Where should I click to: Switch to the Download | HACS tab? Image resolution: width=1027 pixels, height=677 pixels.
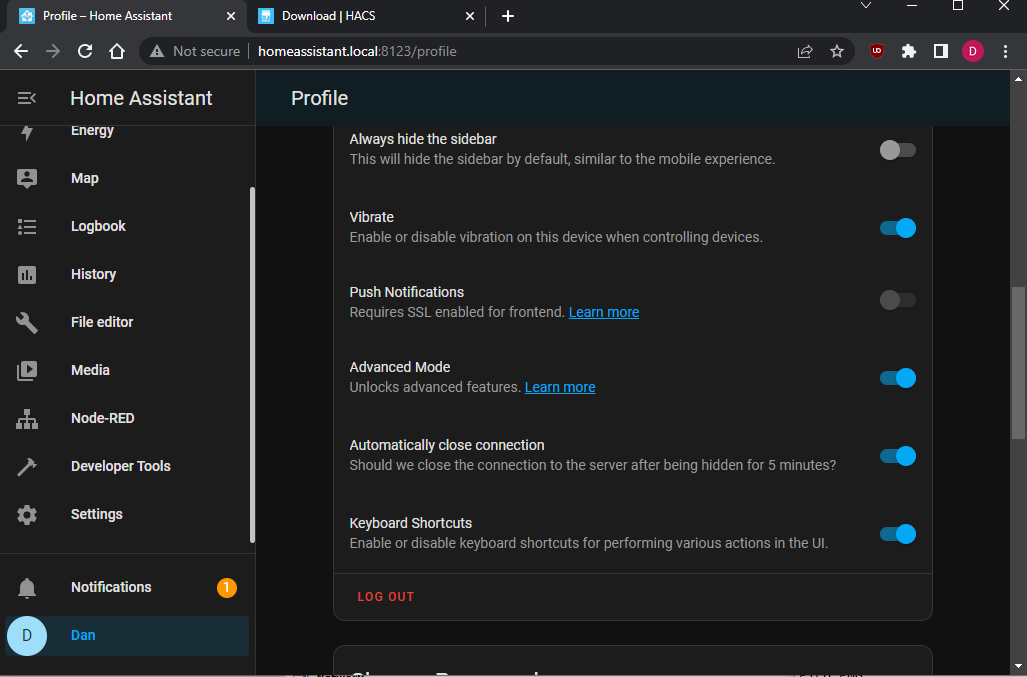click(367, 16)
